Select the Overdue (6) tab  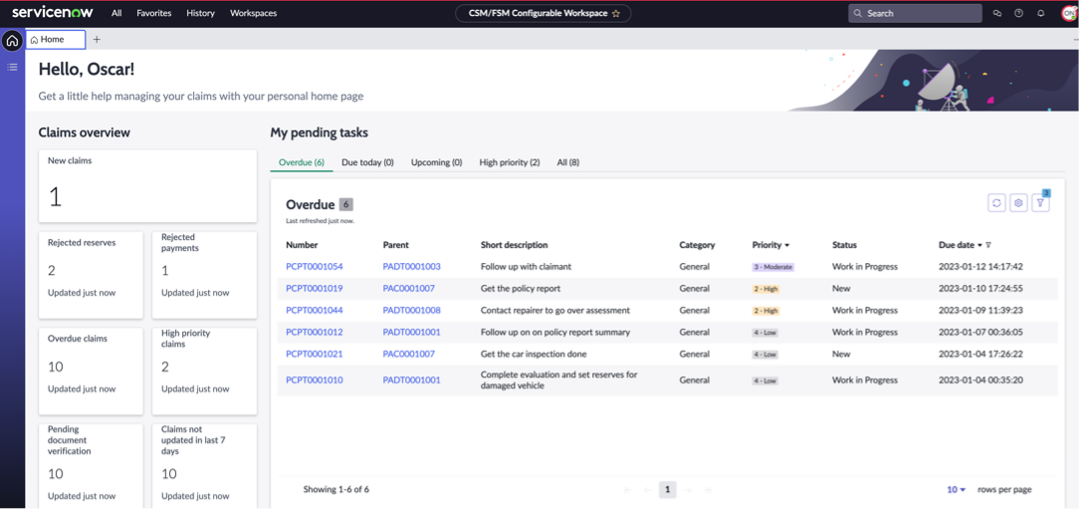[301, 163]
